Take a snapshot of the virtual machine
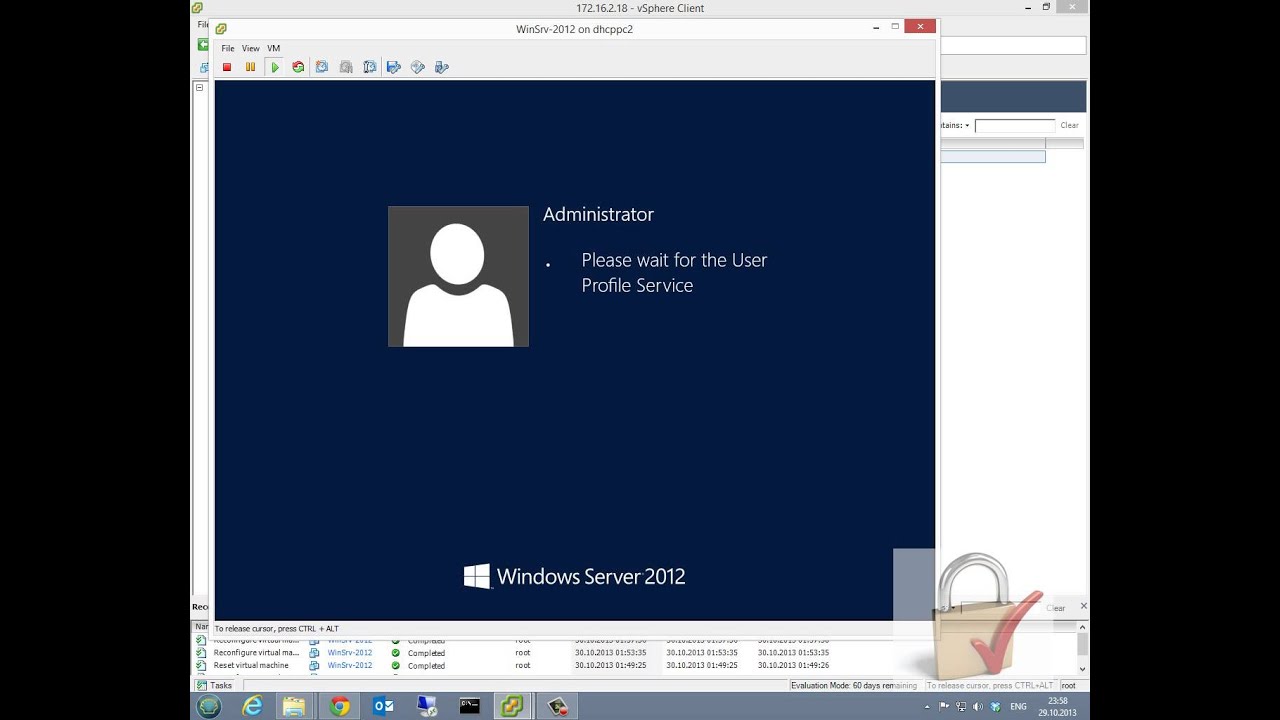The height and width of the screenshot is (720, 1280). point(322,67)
